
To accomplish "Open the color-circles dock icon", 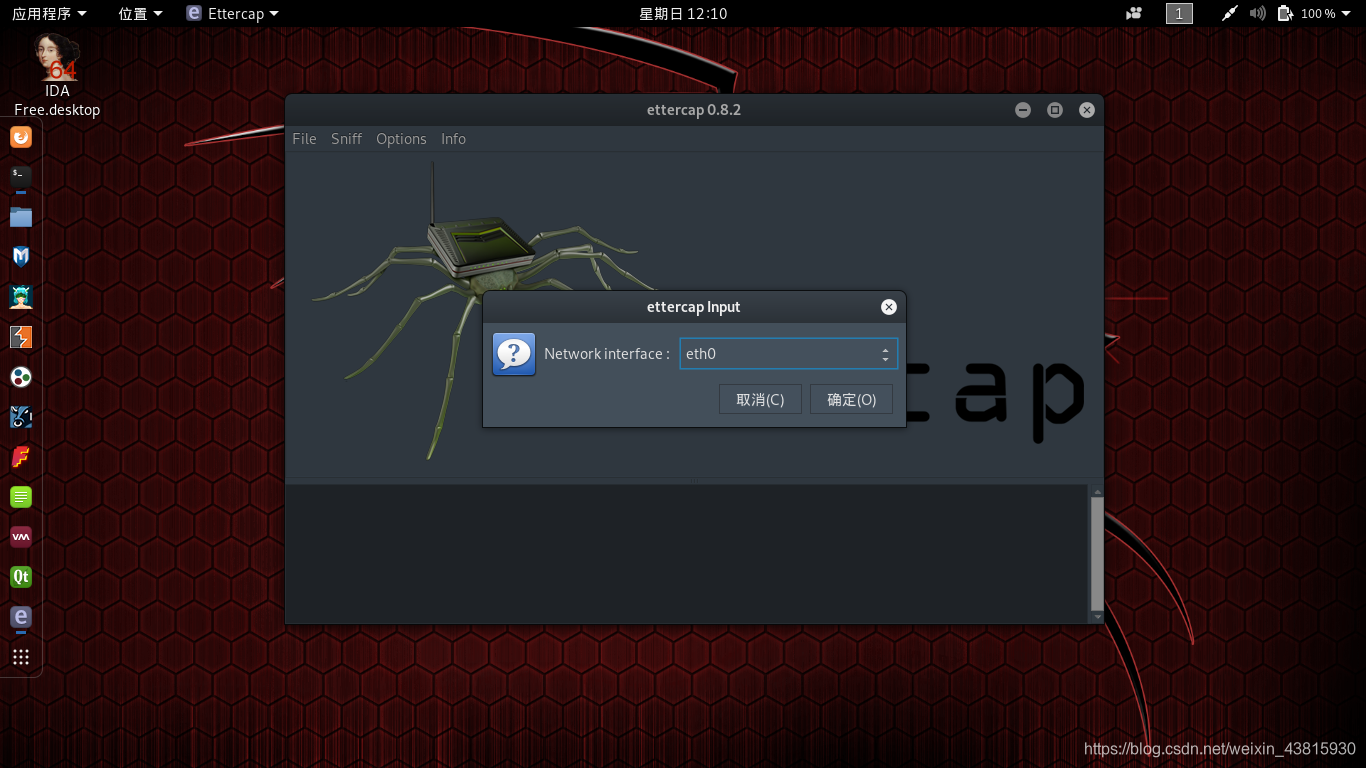I will [21, 377].
